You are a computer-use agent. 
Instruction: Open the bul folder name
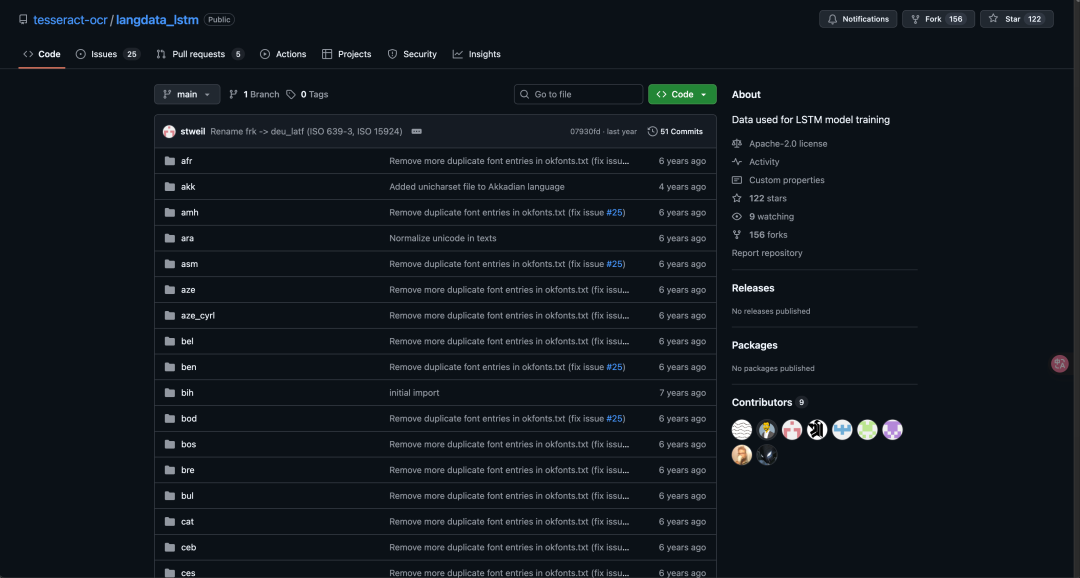[187, 496]
